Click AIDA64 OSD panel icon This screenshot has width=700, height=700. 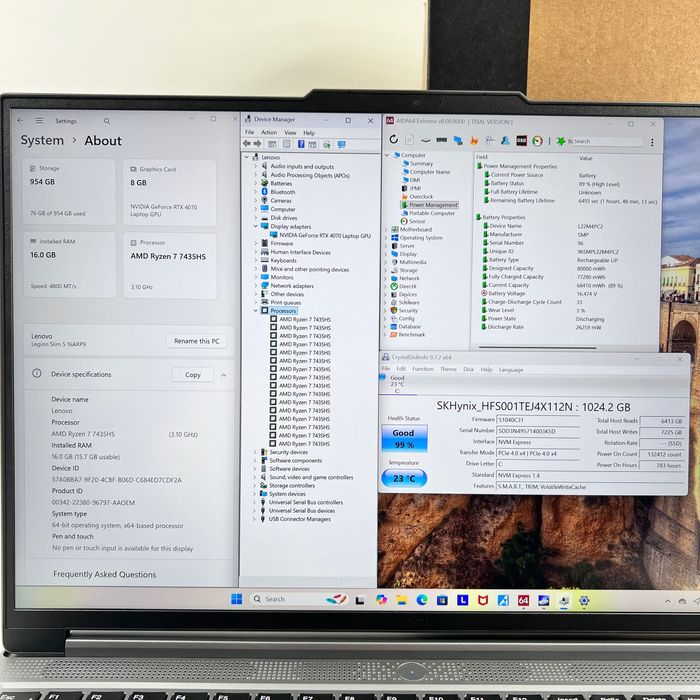tap(521, 141)
